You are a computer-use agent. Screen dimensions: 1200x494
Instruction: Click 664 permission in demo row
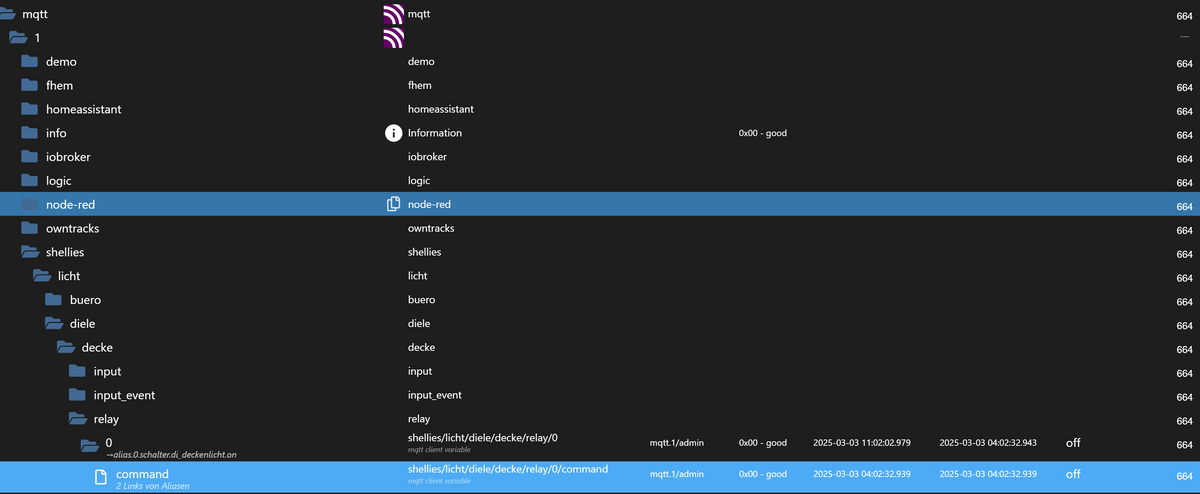coord(1185,63)
